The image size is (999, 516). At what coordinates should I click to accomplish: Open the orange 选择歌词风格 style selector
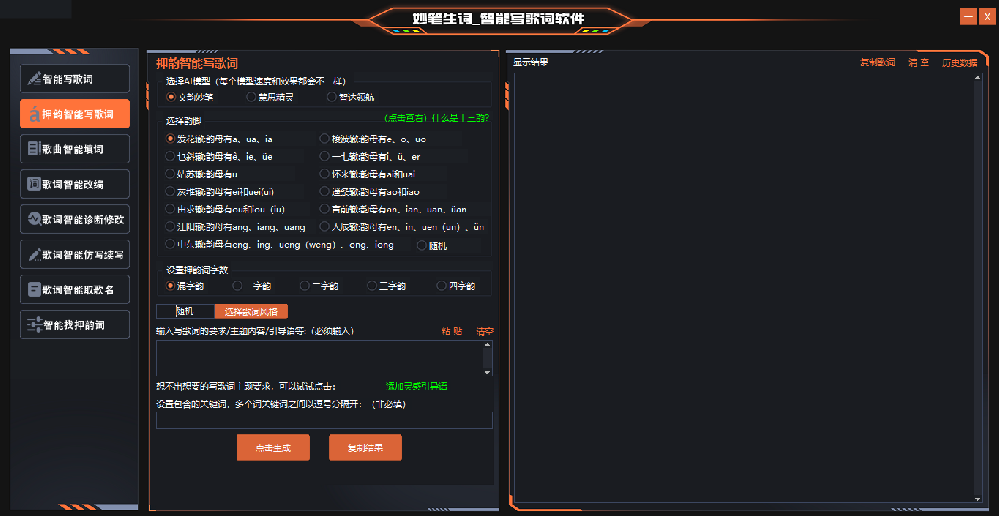(251, 312)
